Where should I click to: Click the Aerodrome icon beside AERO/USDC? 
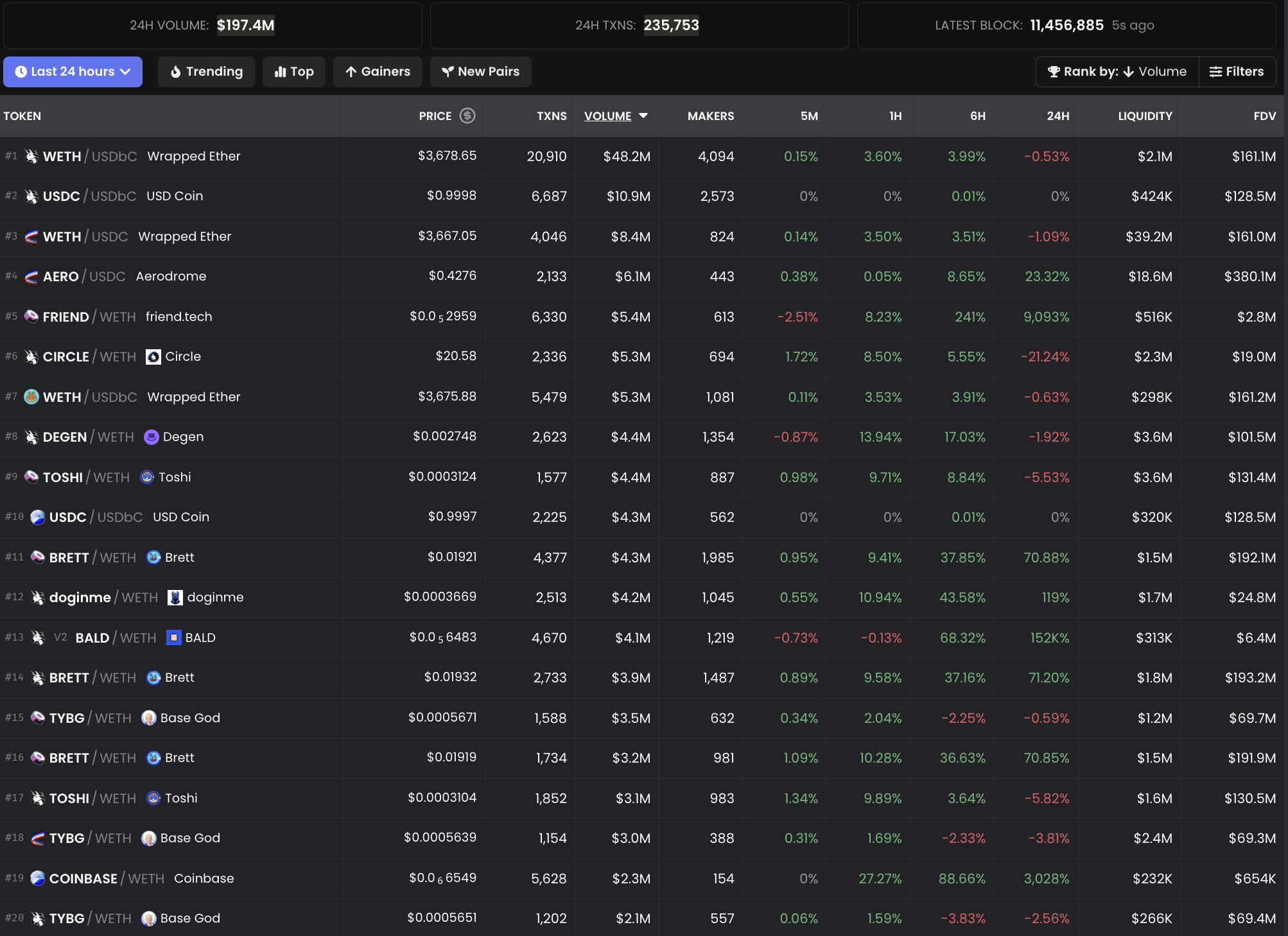pos(31,276)
